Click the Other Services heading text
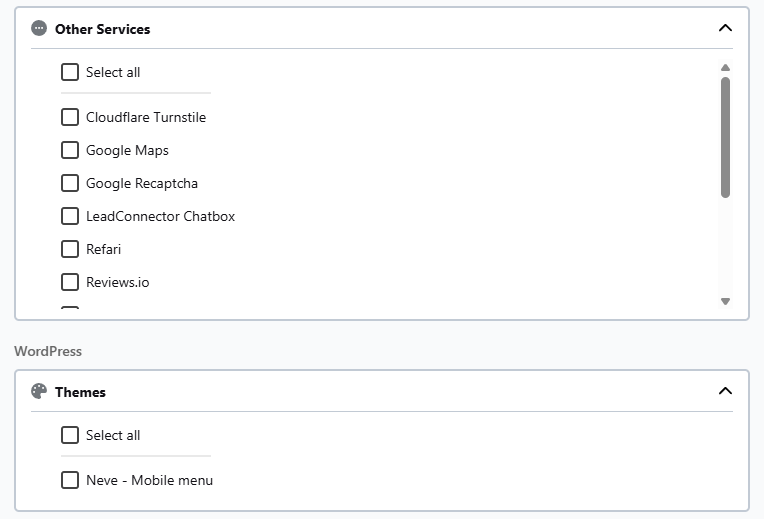Image resolution: width=764 pixels, height=519 pixels. [102, 29]
